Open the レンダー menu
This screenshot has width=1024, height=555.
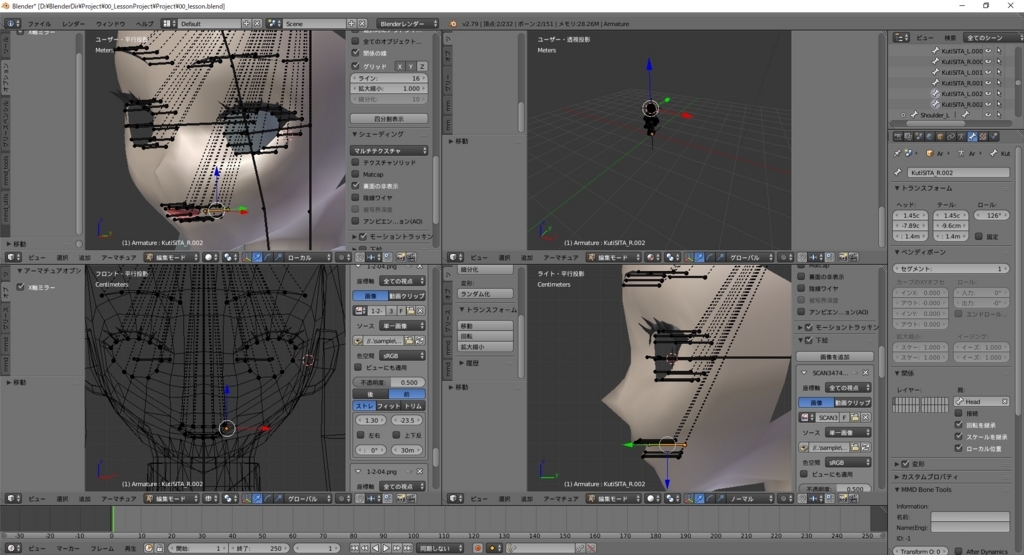pyautogui.click(x=74, y=24)
